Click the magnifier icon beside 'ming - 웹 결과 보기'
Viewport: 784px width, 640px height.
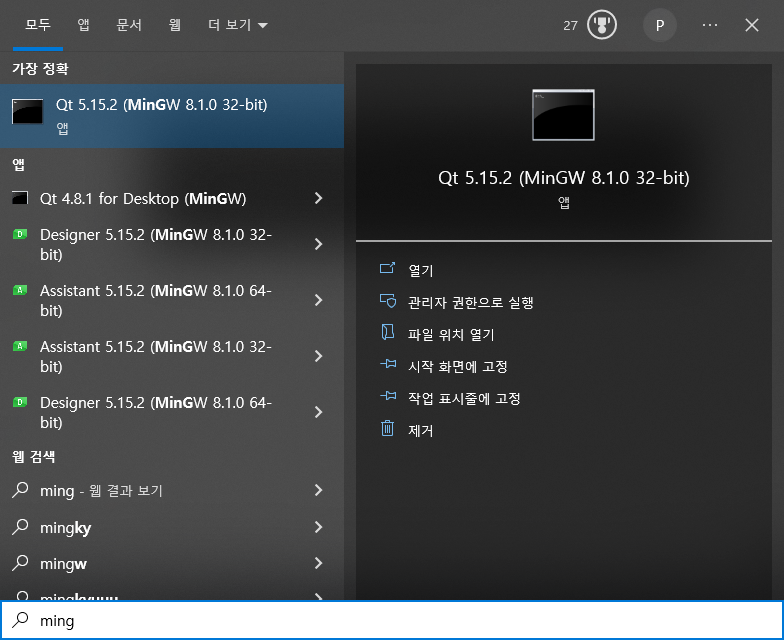pos(20,490)
